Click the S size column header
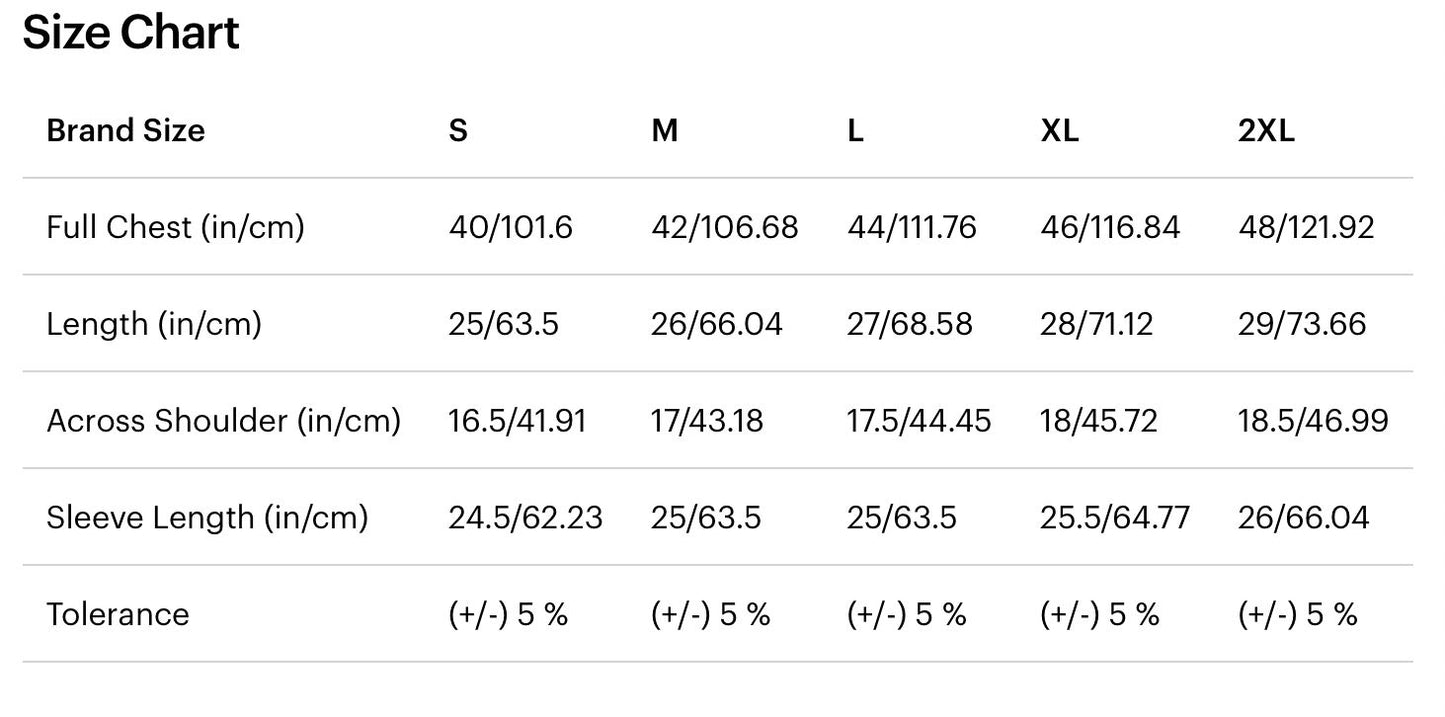This screenshot has height=717, width=1445. pos(458,131)
